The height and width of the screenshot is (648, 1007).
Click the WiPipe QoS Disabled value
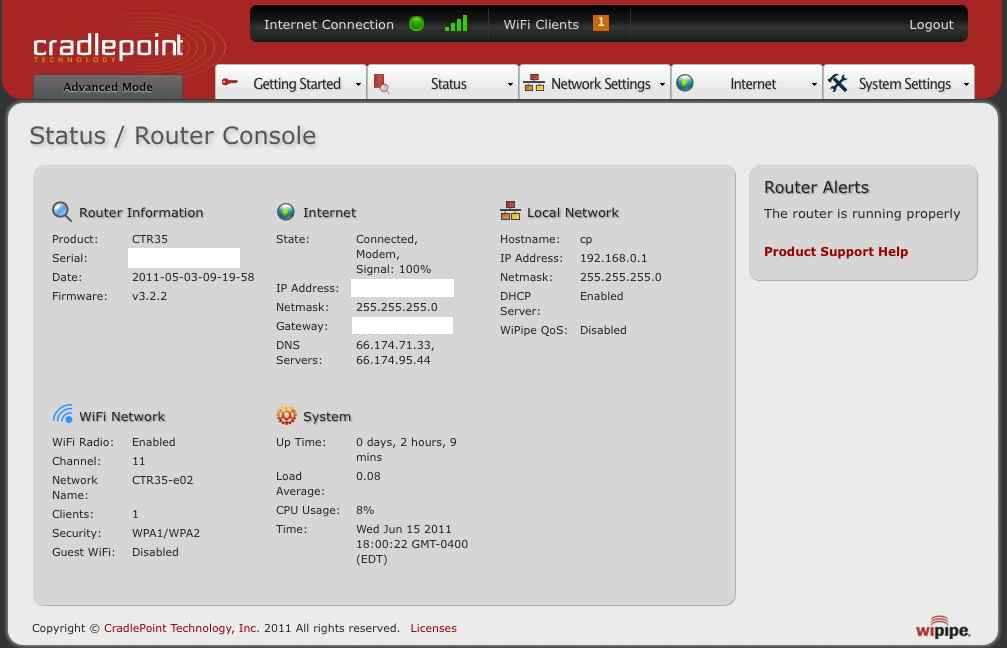click(x=603, y=330)
